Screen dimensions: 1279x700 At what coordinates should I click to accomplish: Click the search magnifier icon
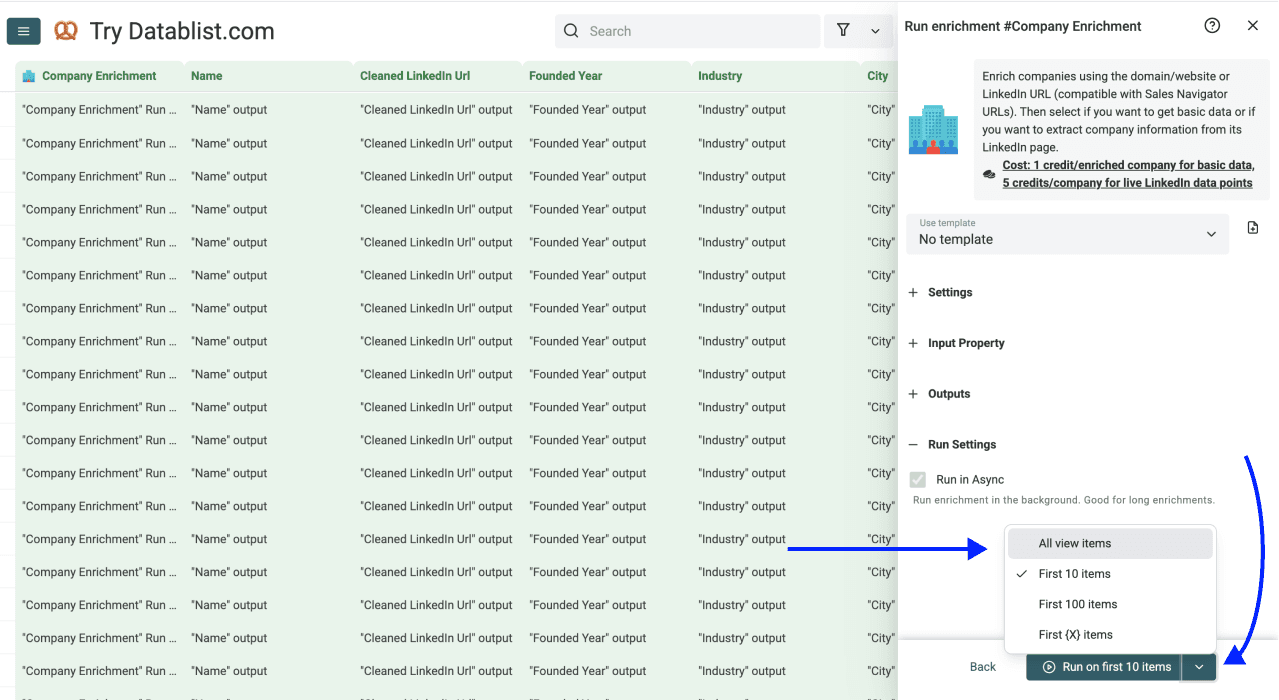point(570,31)
